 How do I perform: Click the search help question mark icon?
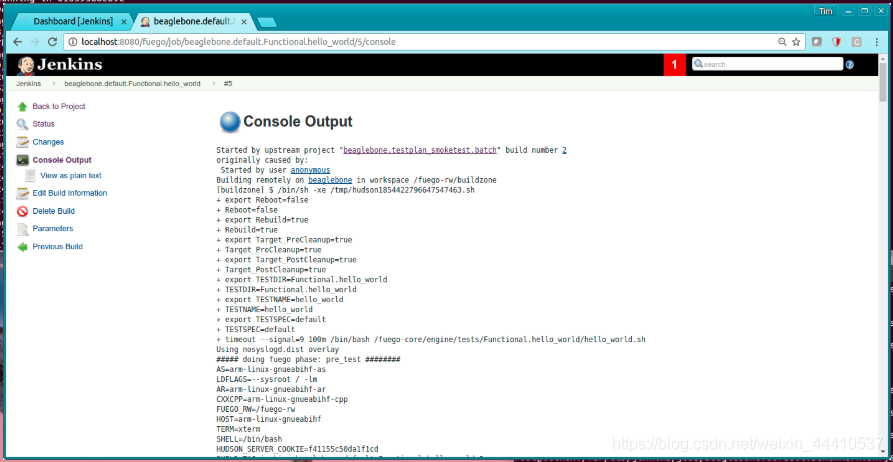850,65
